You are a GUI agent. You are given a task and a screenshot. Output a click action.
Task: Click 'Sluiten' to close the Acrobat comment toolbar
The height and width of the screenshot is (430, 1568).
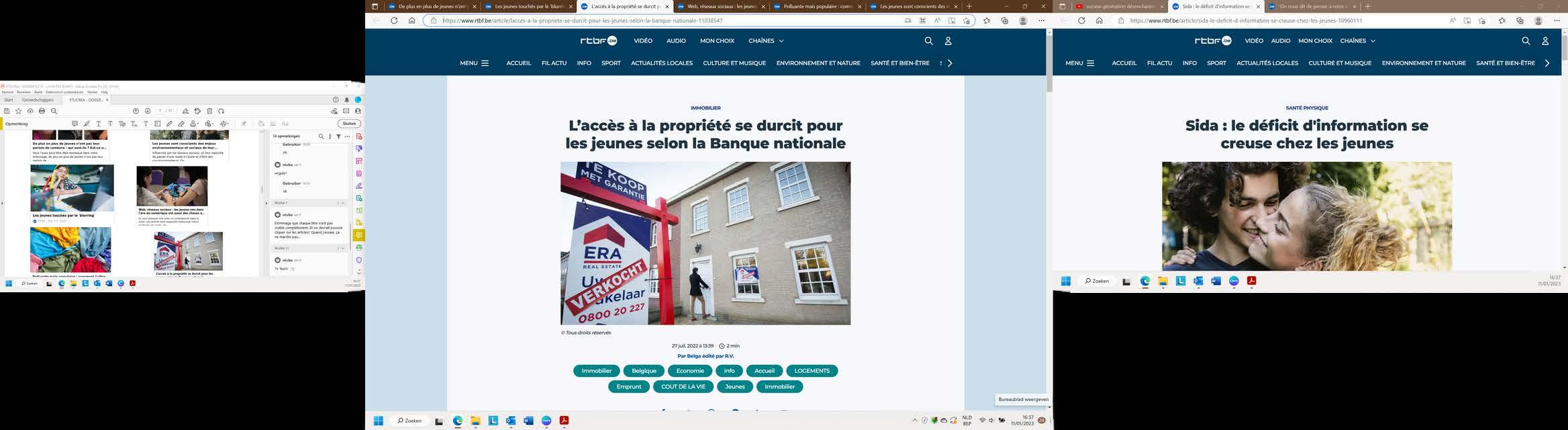click(349, 124)
